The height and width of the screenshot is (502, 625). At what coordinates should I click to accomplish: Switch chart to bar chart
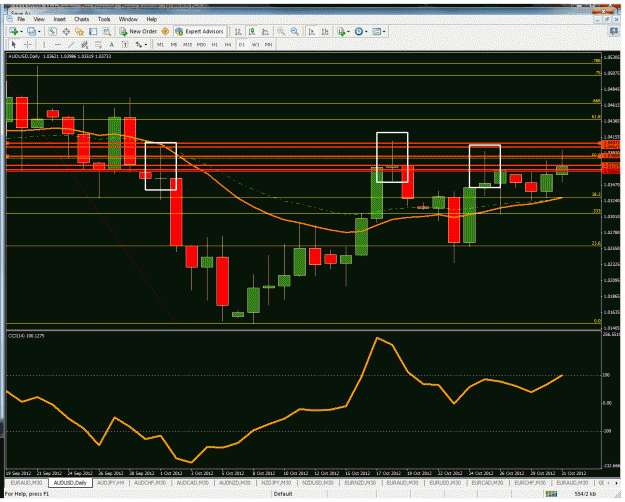238,31
